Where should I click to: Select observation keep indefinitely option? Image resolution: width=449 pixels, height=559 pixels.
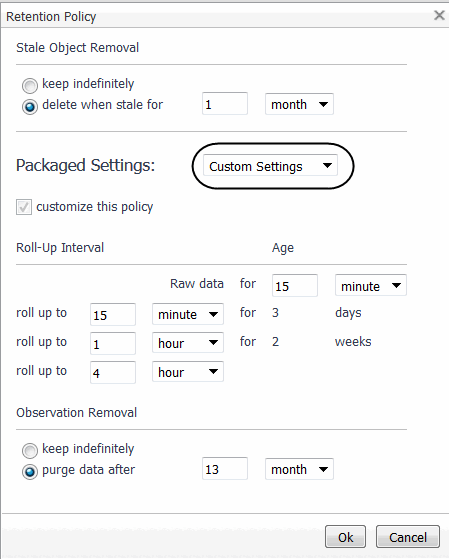pos(30,451)
